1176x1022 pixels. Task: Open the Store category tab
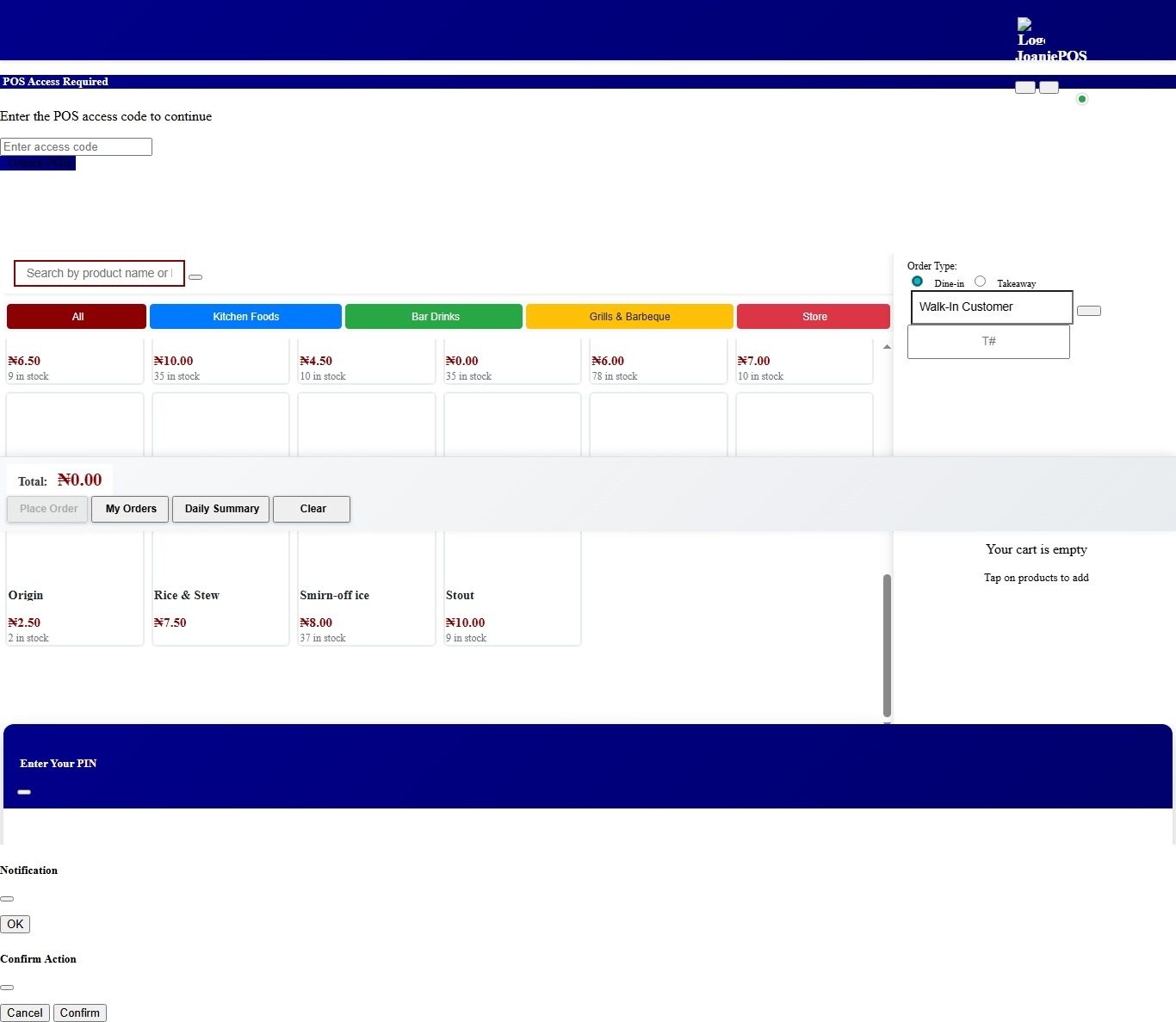tap(814, 317)
